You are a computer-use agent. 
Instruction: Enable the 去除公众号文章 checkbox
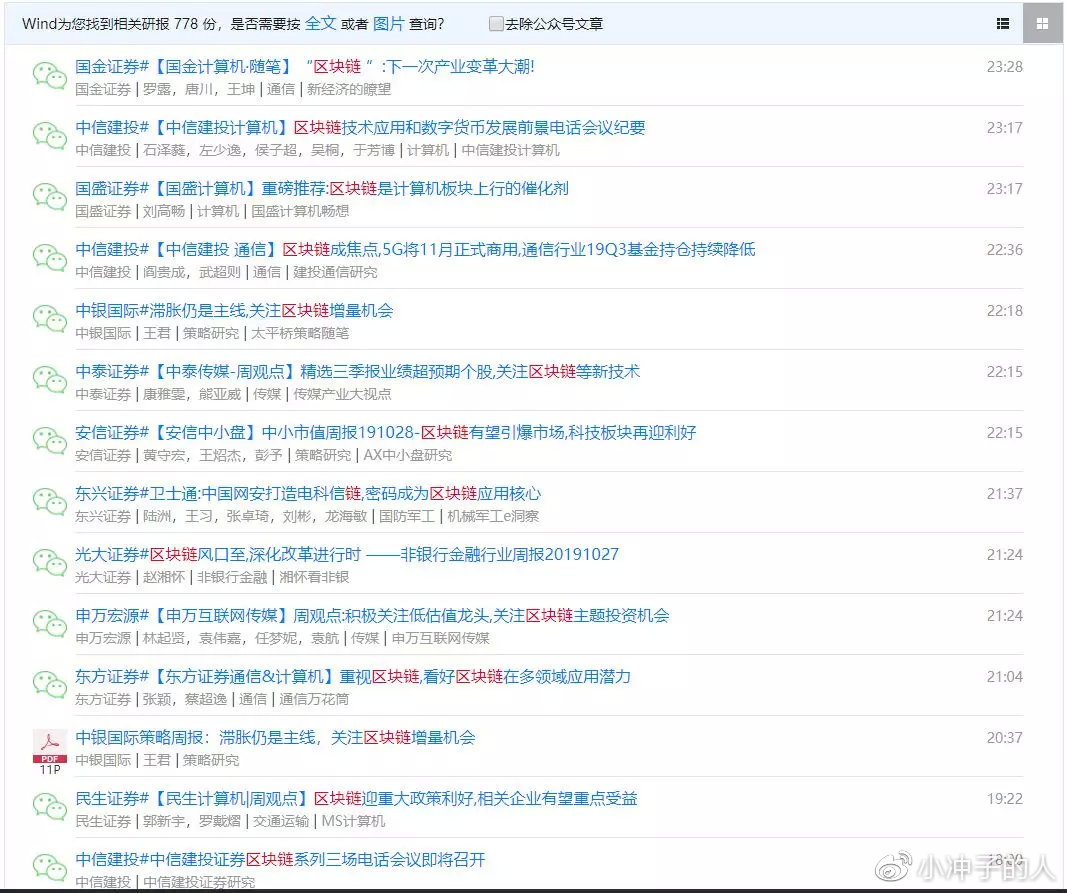click(496, 24)
